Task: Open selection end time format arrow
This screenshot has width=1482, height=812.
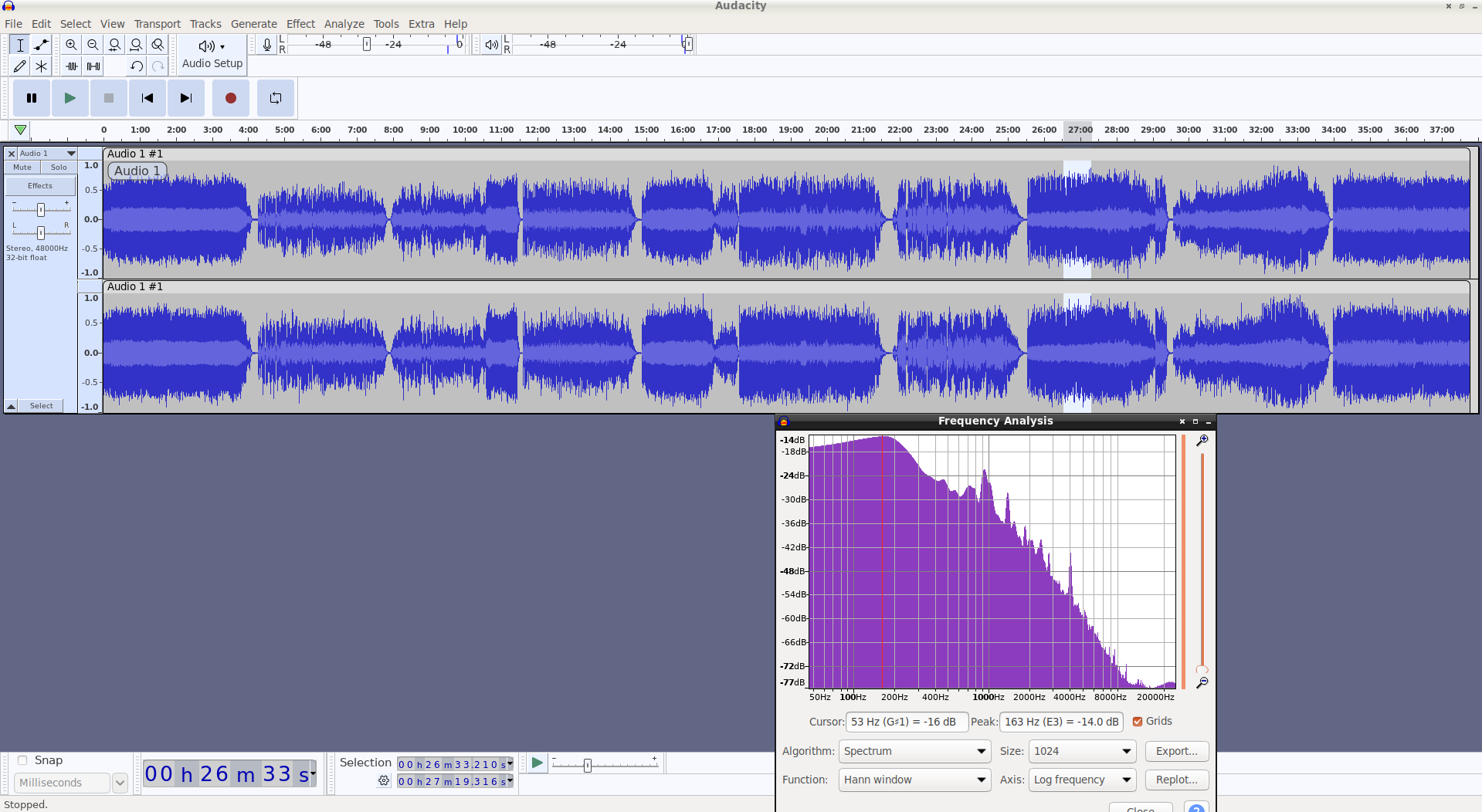Action: click(x=510, y=781)
